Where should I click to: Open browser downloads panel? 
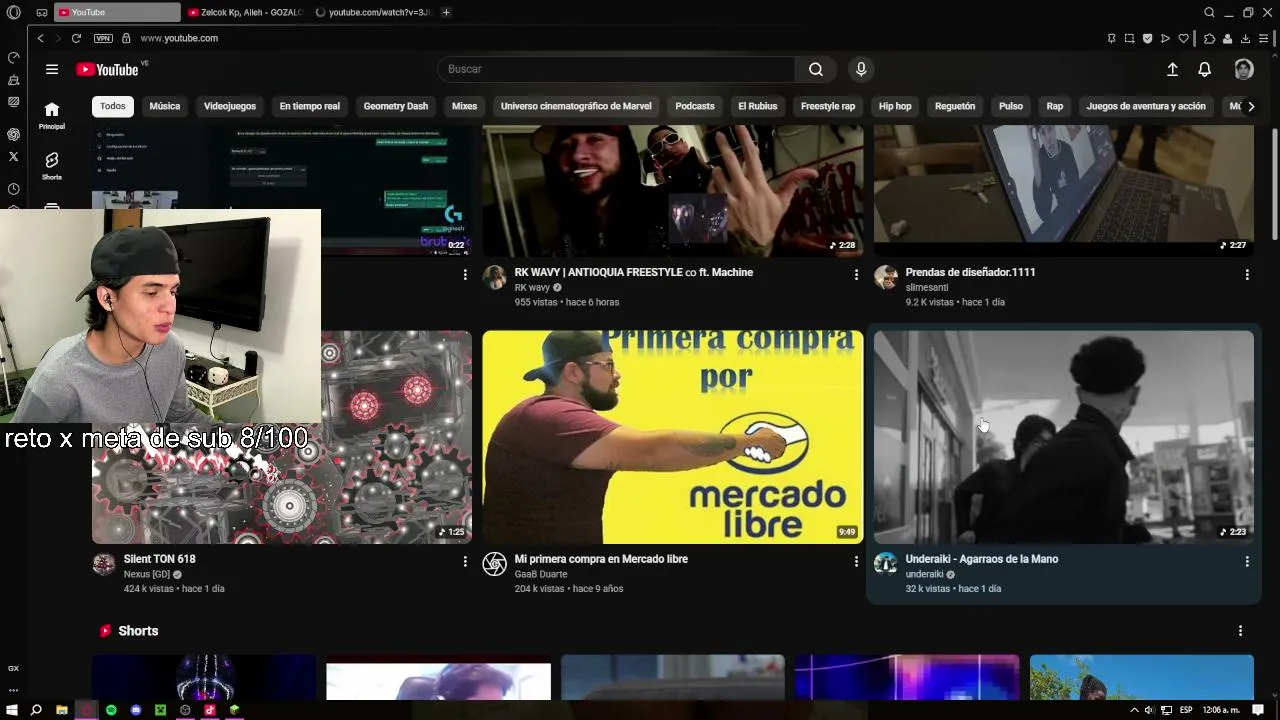(x=1245, y=38)
